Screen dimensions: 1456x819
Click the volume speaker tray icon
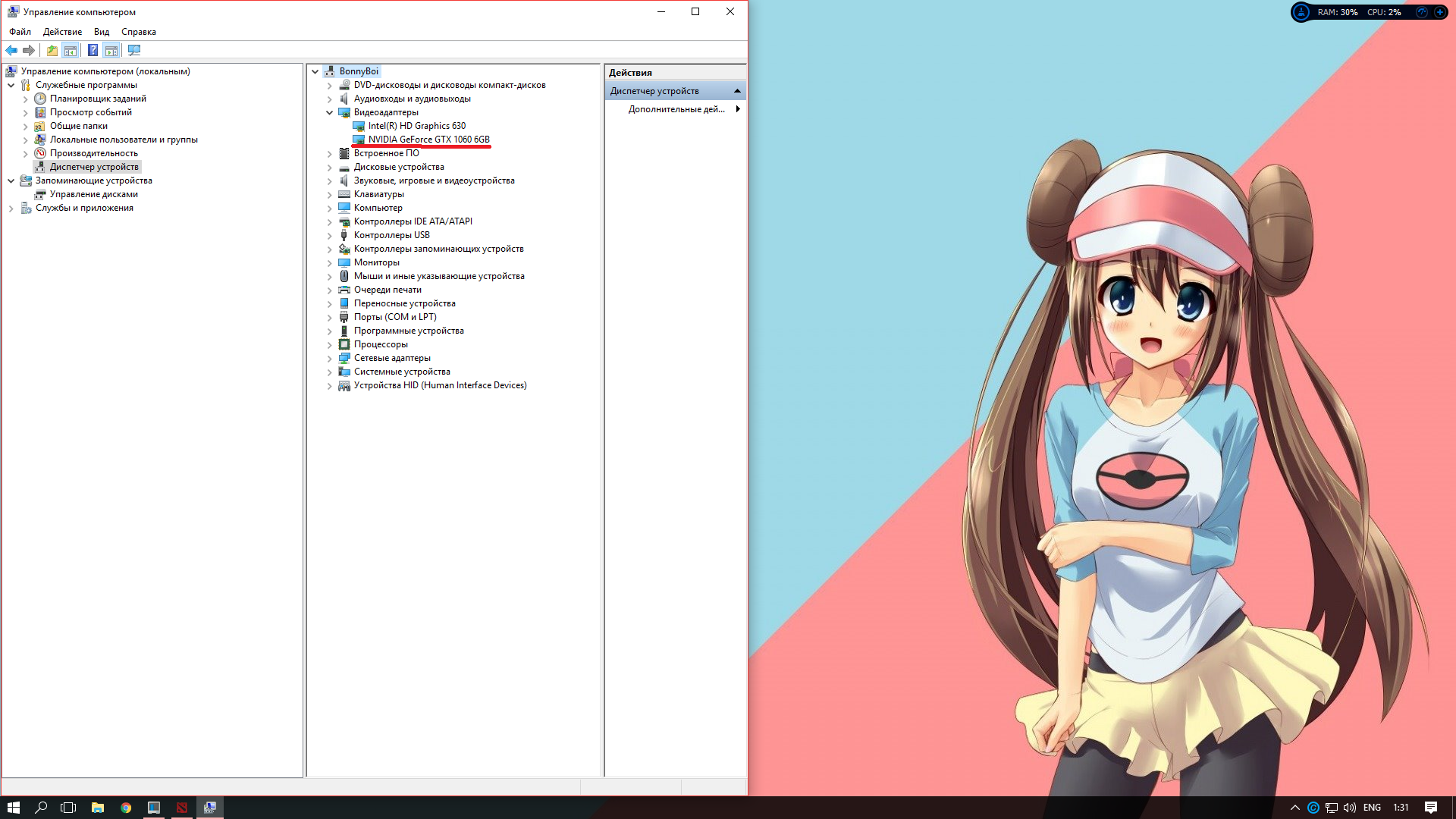click(x=1350, y=808)
